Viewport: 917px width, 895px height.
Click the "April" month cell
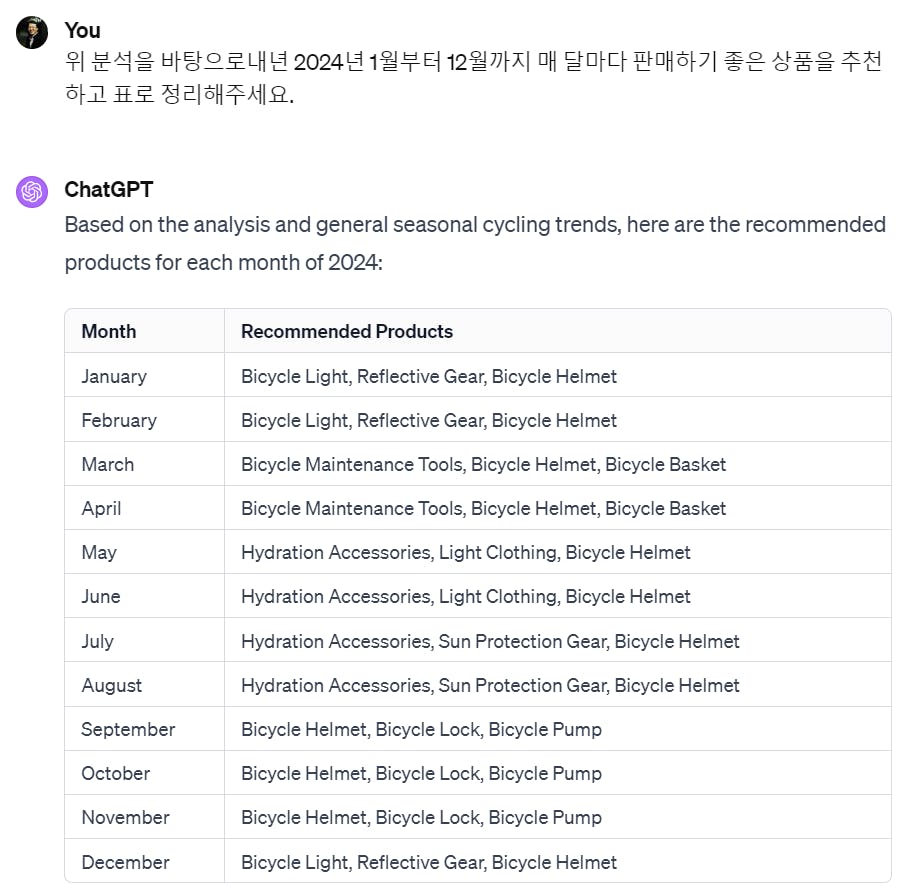102,509
